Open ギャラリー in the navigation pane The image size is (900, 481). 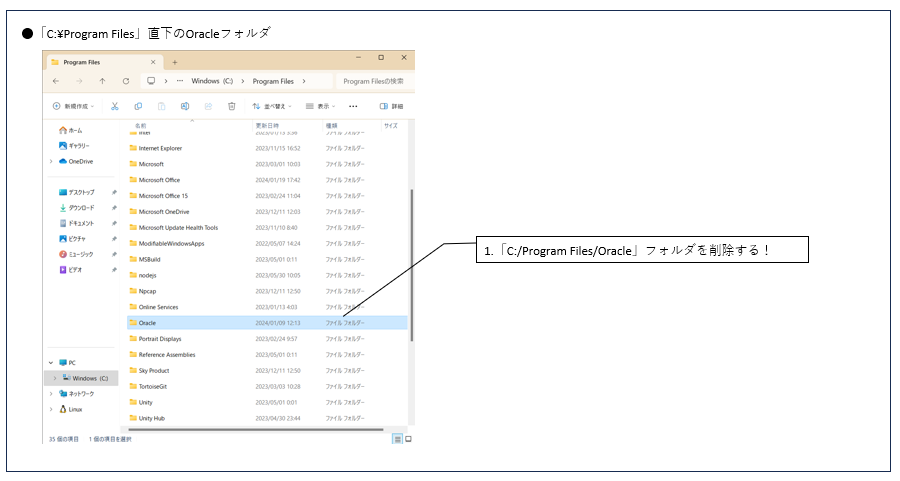pyautogui.click(x=74, y=146)
